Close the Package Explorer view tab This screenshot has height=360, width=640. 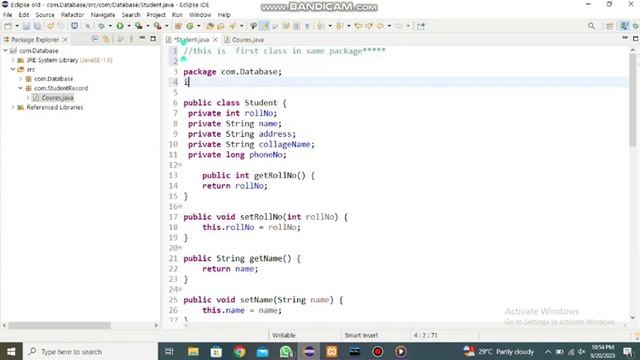[65, 40]
